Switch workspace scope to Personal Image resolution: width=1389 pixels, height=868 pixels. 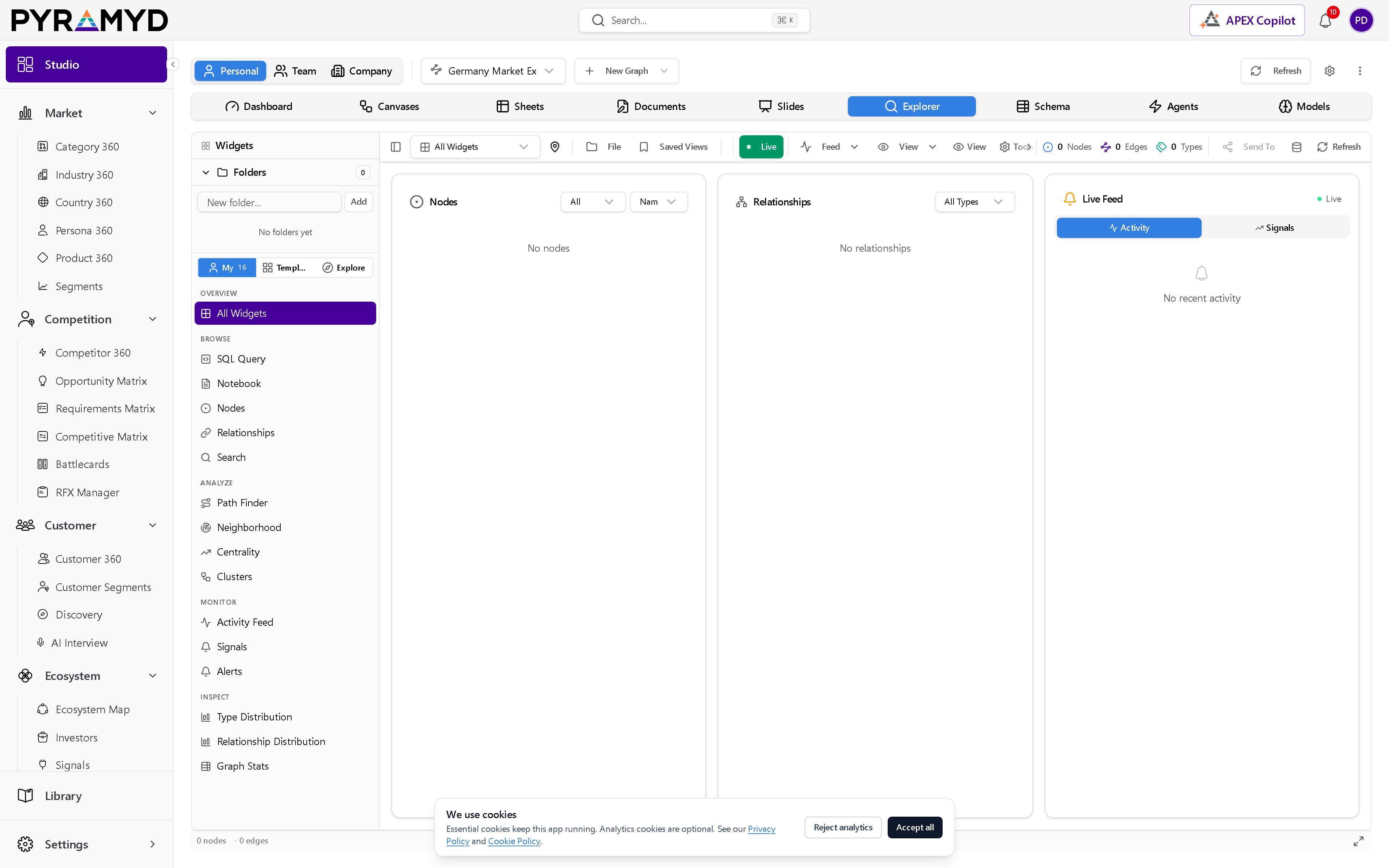point(230,71)
